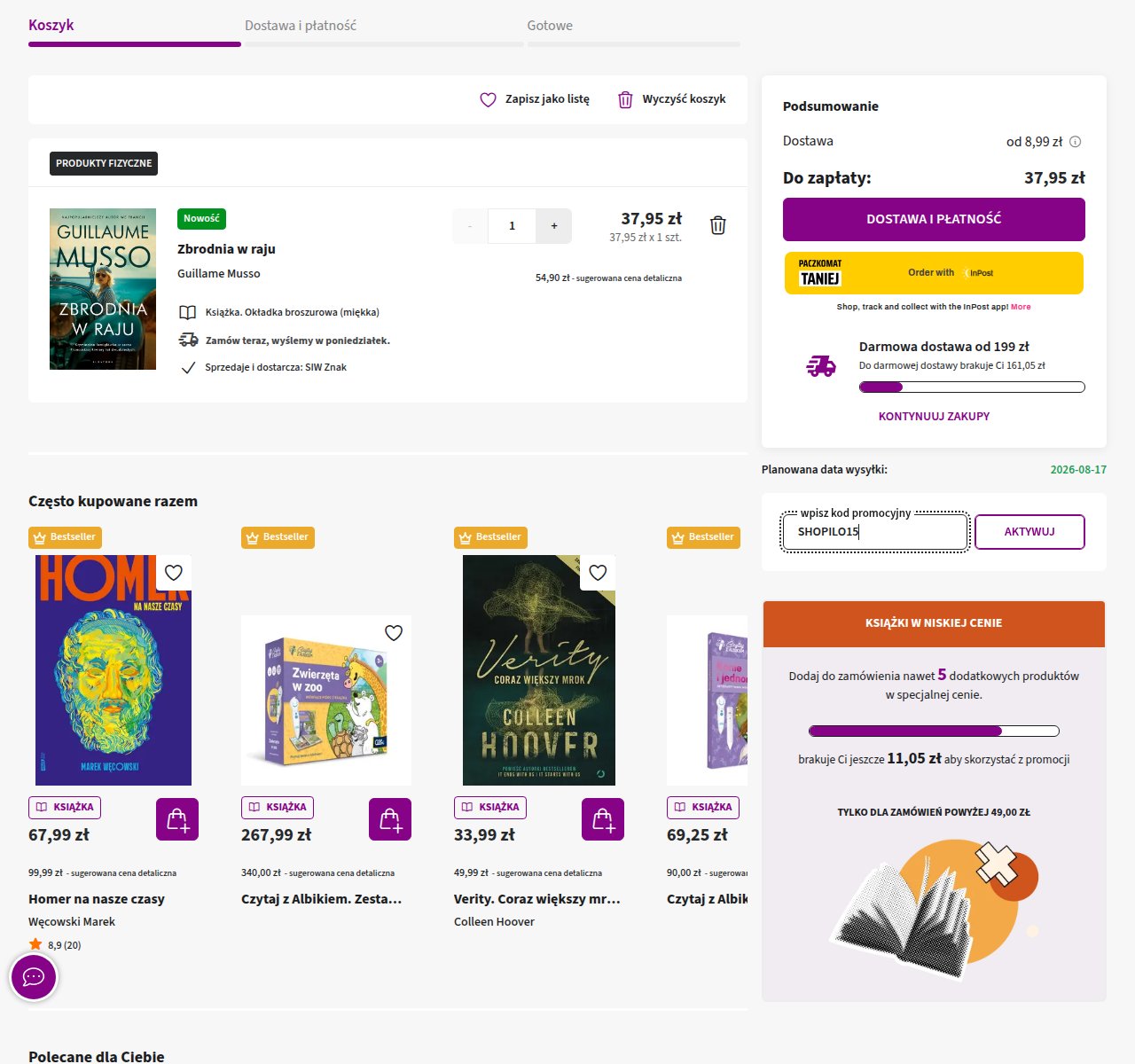Viewport: 1135px width, 1064px height.
Task: Open the Zbrodnia w raju cover thumbnail
Action: (103, 289)
